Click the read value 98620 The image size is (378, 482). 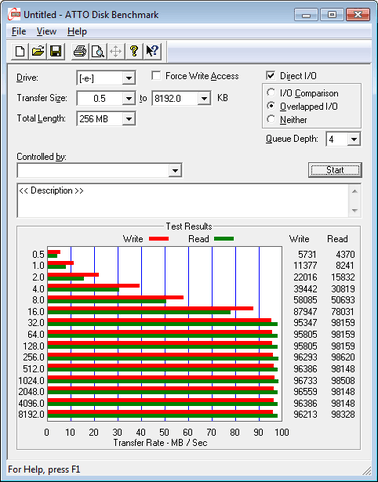tap(343, 357)
